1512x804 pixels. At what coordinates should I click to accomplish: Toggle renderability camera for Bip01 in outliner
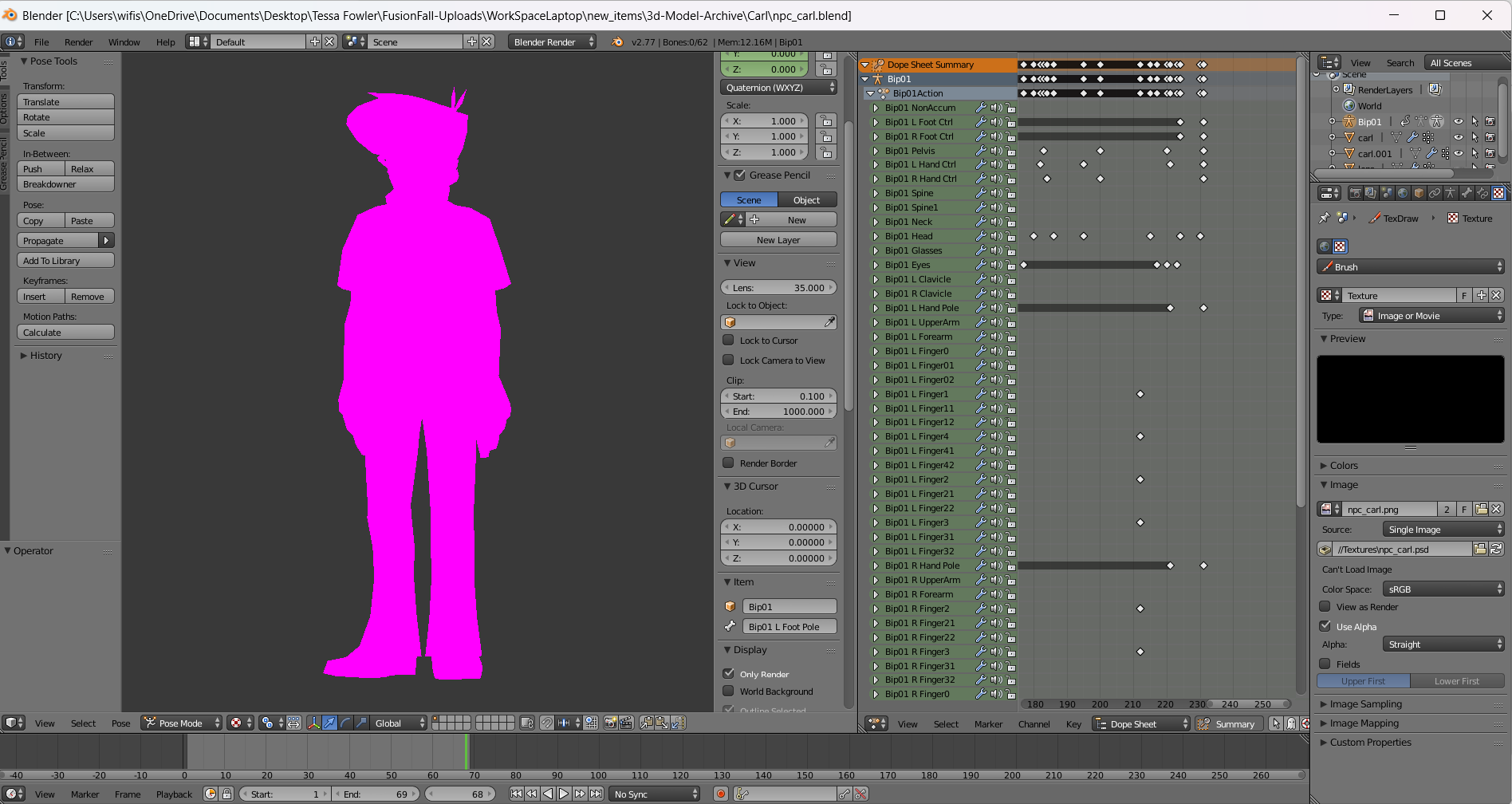click(x=1490, y=121)
